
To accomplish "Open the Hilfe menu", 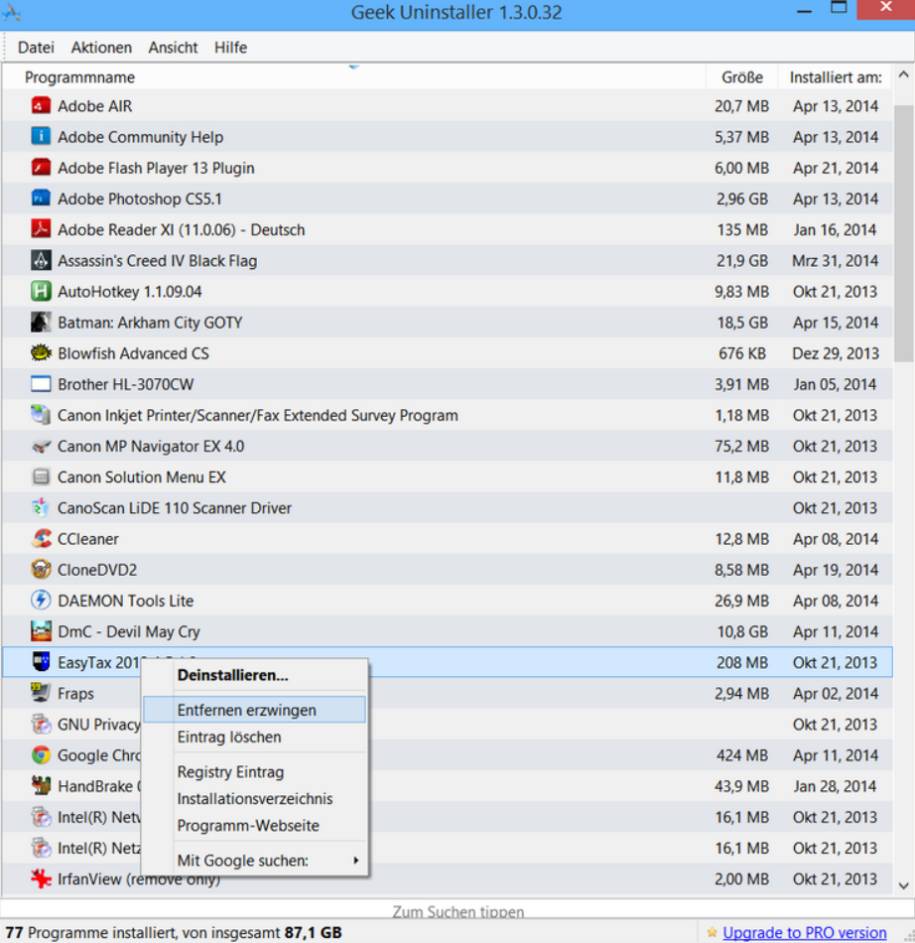I will 230,47.
